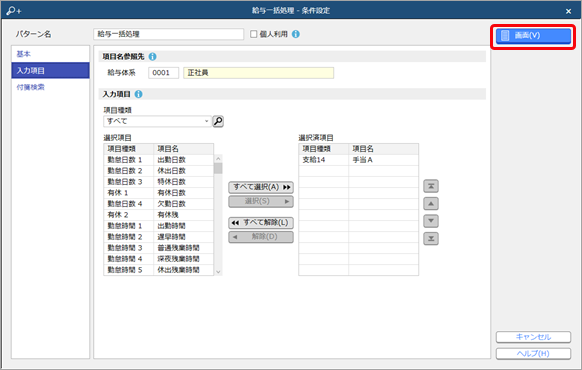Move selected item down one row
The image size is (582, 370).
point(431,221)
